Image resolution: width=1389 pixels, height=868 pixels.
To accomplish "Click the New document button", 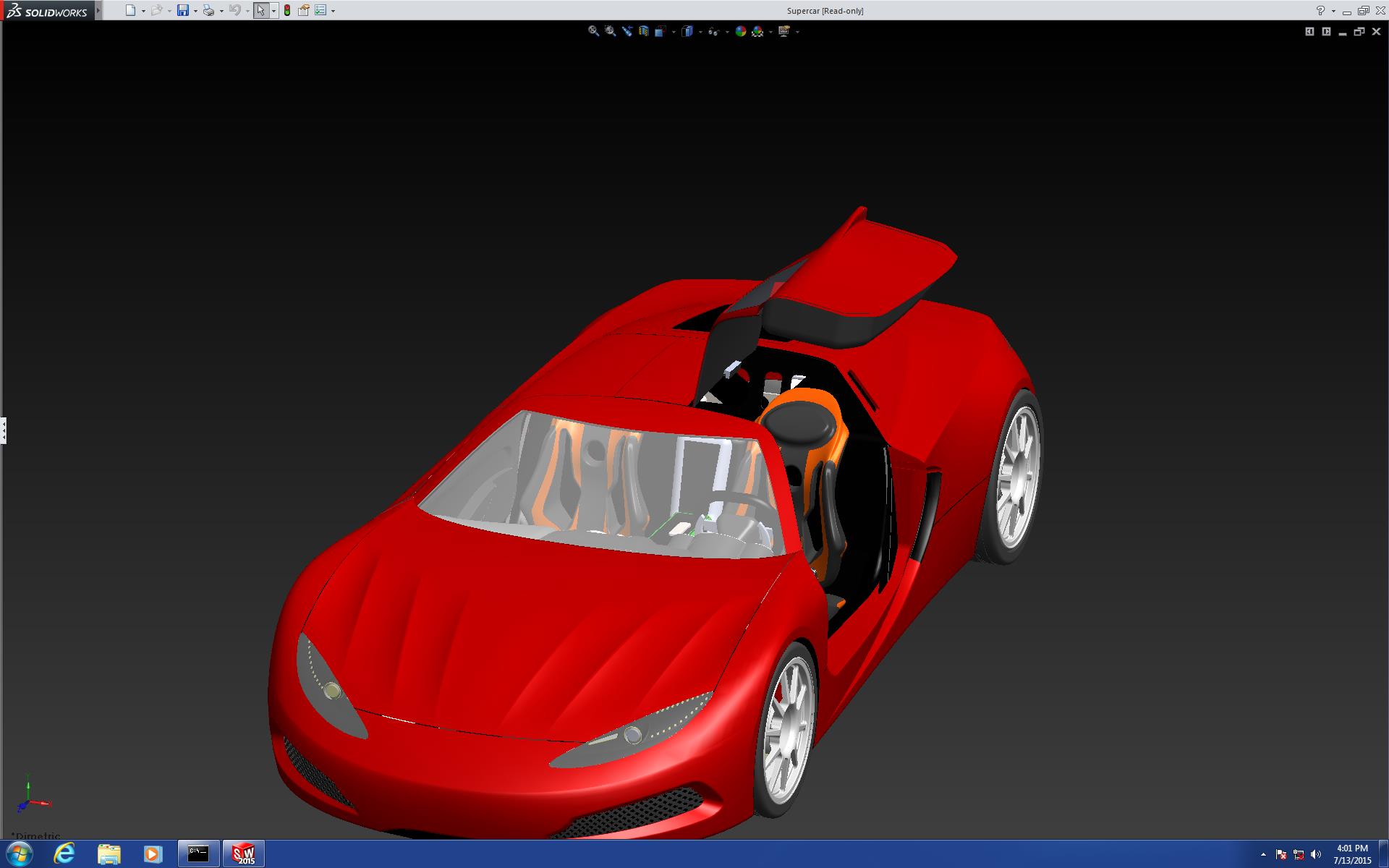I will click(x=130, y=10).
